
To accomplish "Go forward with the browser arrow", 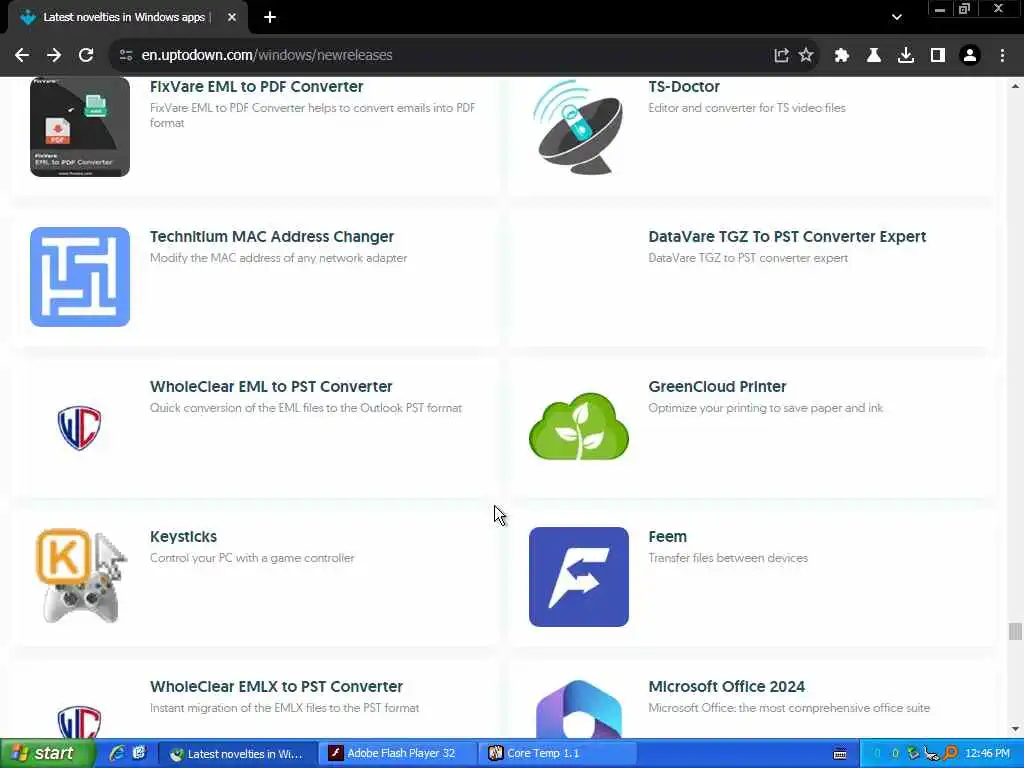I will [54, 56].
